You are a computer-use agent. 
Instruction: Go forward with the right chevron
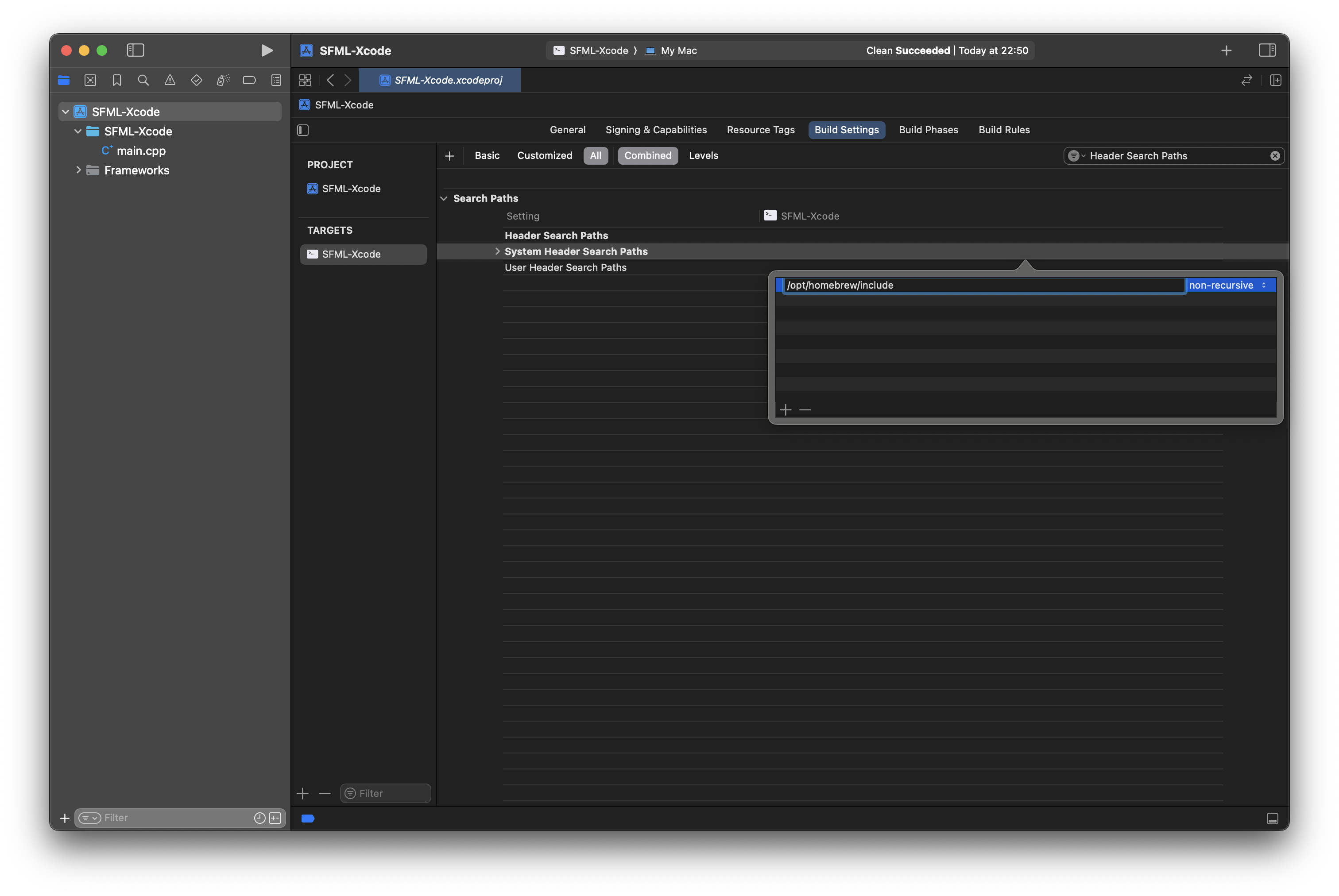tap(348, 80)
